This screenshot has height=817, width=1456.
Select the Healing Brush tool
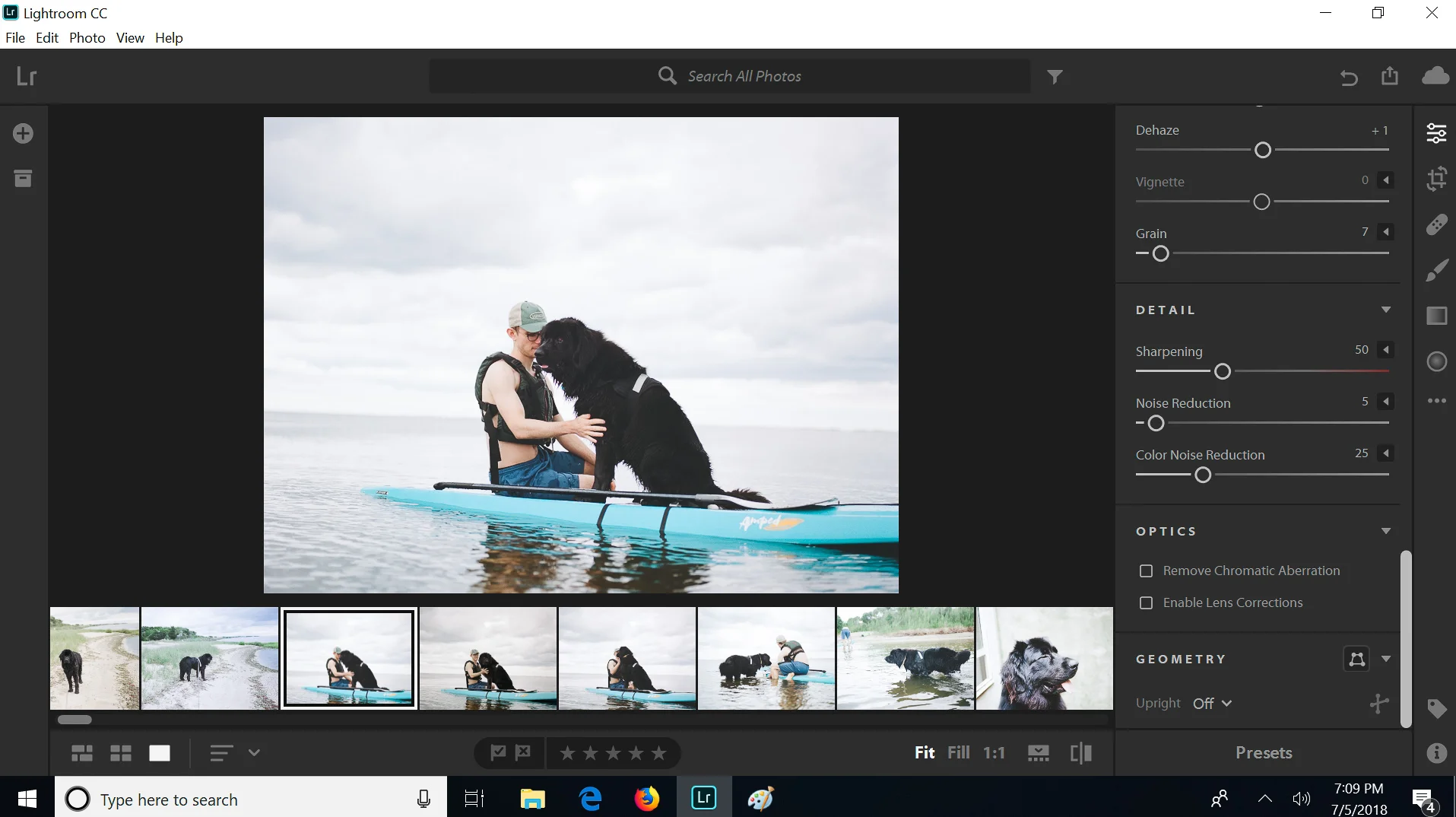coord(1436,224)
